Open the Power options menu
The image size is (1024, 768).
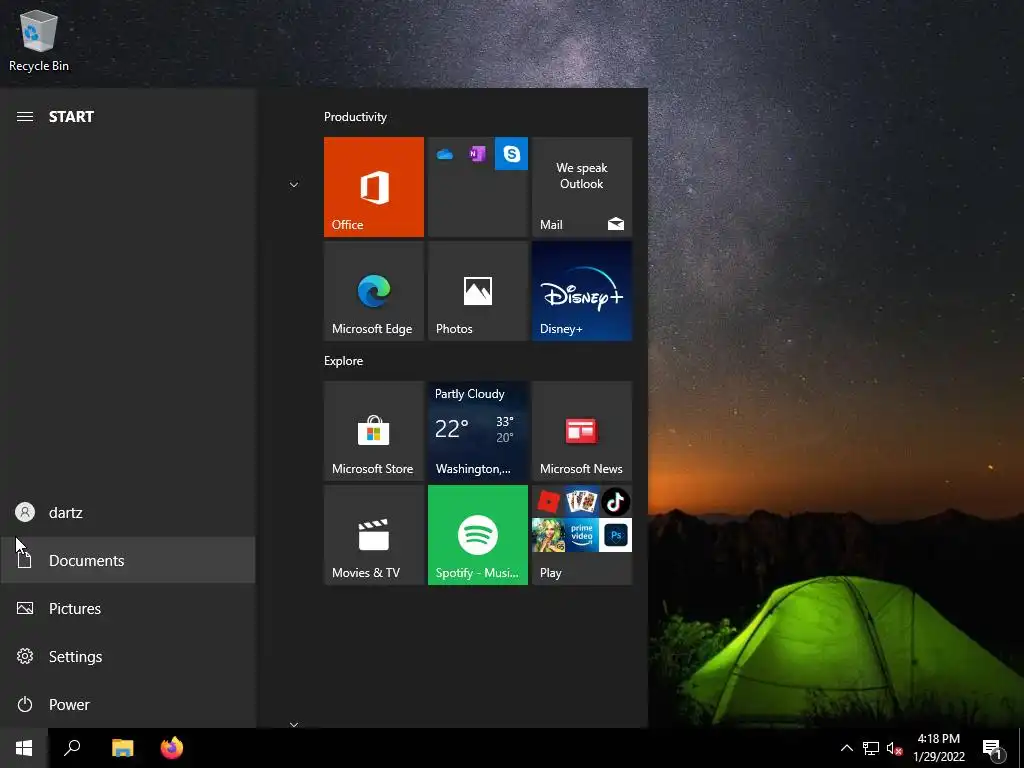click(128, 705)
